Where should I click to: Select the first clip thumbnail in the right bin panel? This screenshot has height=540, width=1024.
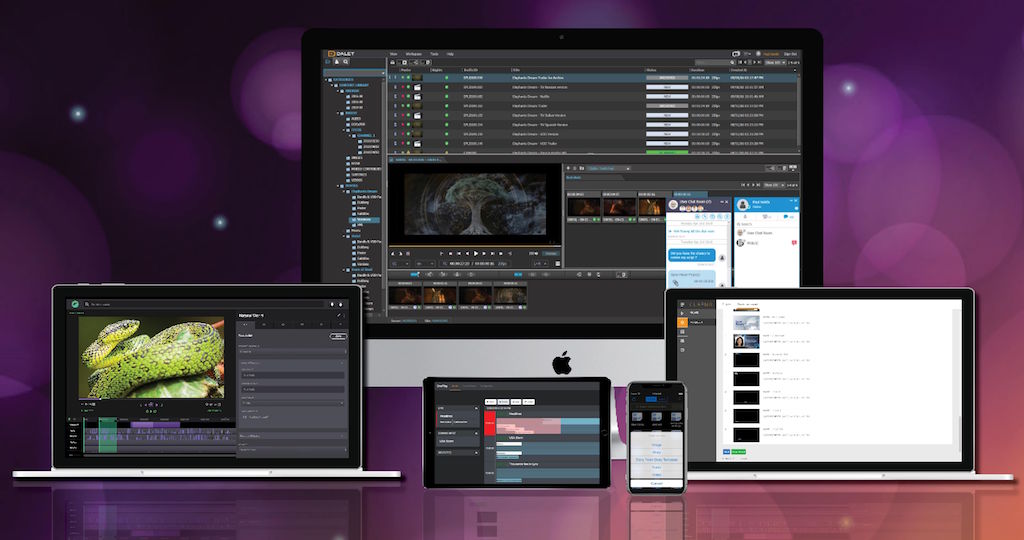[x=583, y=207]
